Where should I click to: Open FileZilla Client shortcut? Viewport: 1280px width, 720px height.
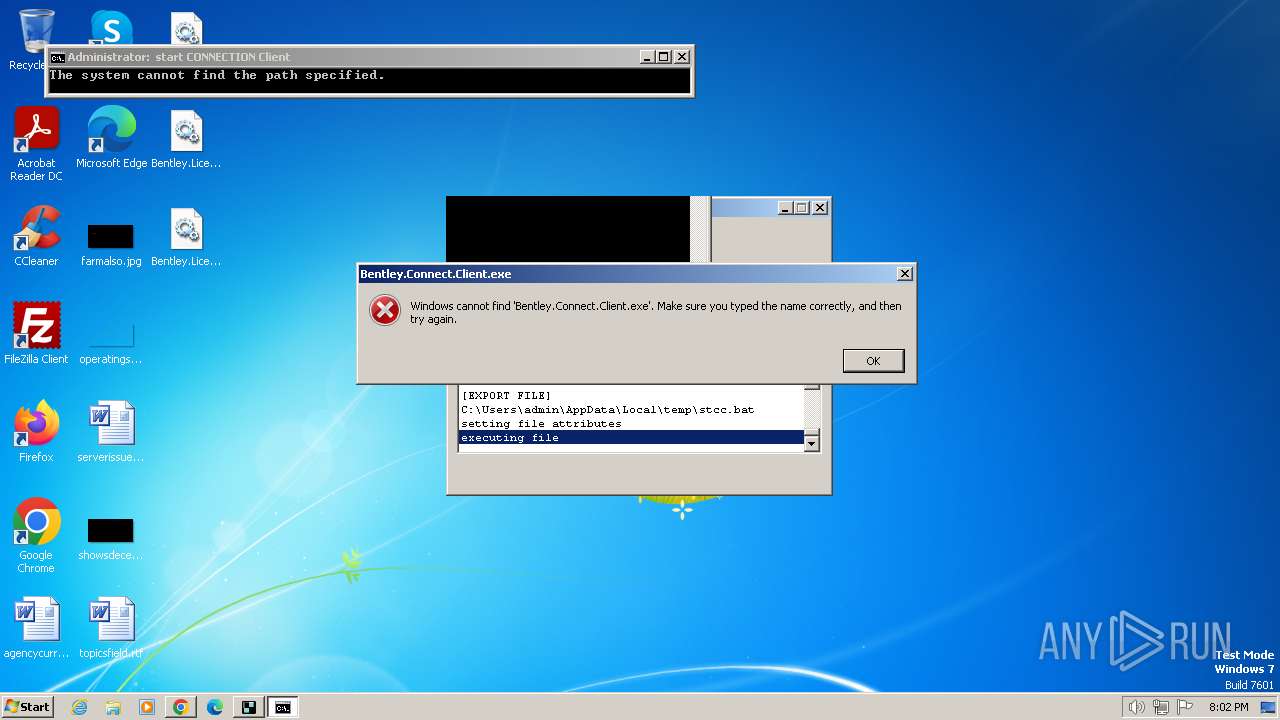36,333
